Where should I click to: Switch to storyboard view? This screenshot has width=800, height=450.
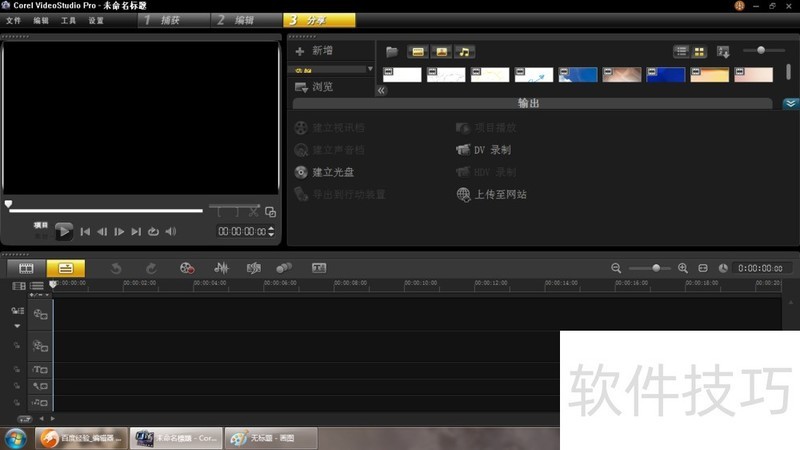pos(26,268)
